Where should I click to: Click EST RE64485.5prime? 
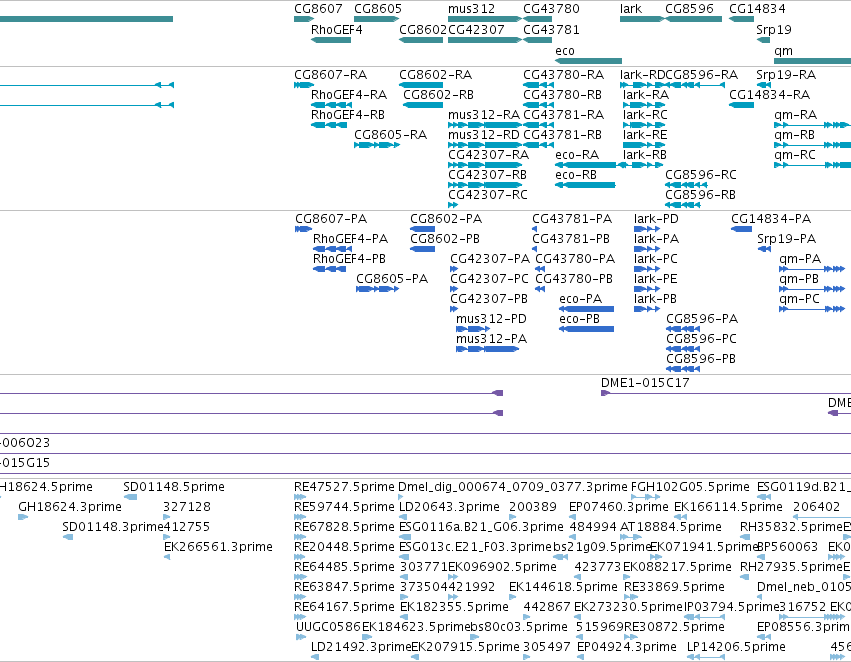(300, 577)
